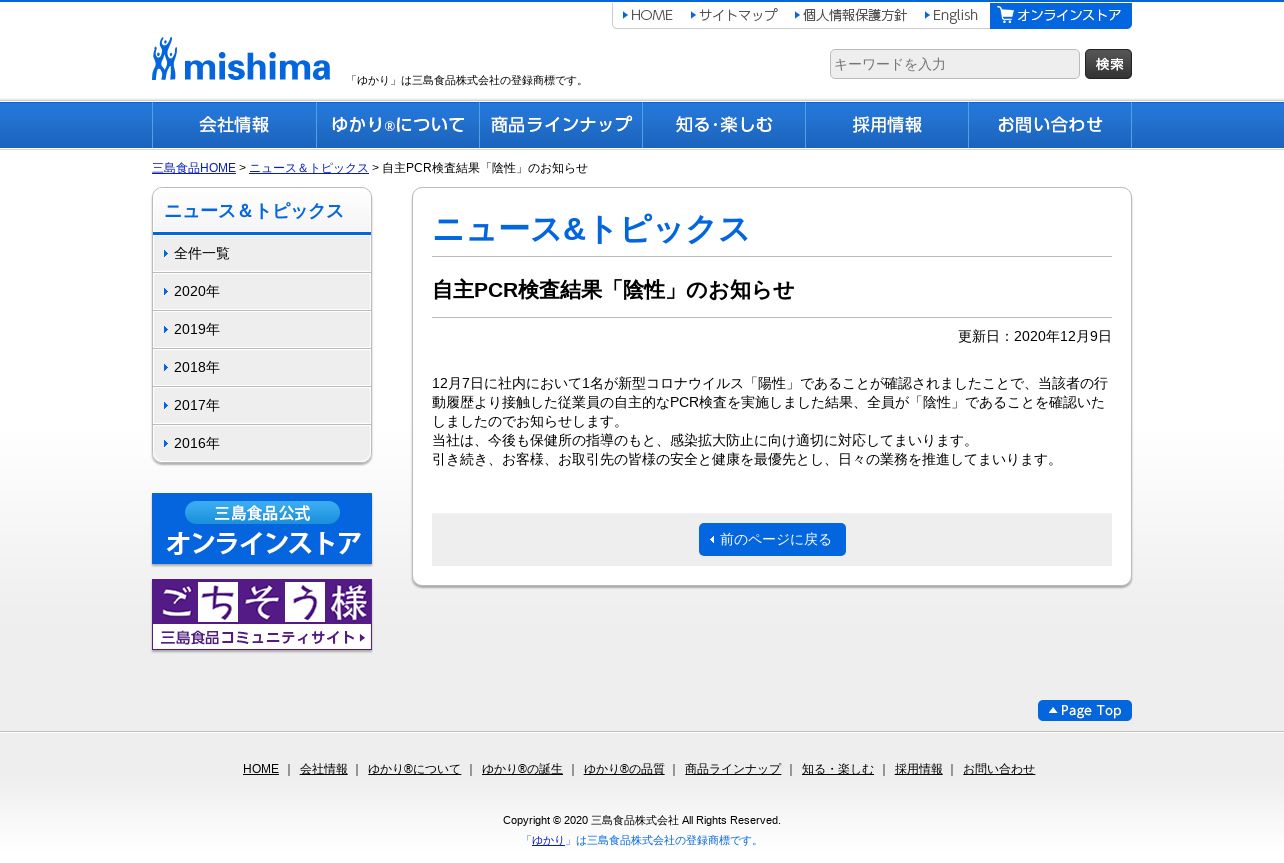This screenshot has height=863, width=1284.
Task: Open footer 会社情報 link
Action: pos(324,769)
